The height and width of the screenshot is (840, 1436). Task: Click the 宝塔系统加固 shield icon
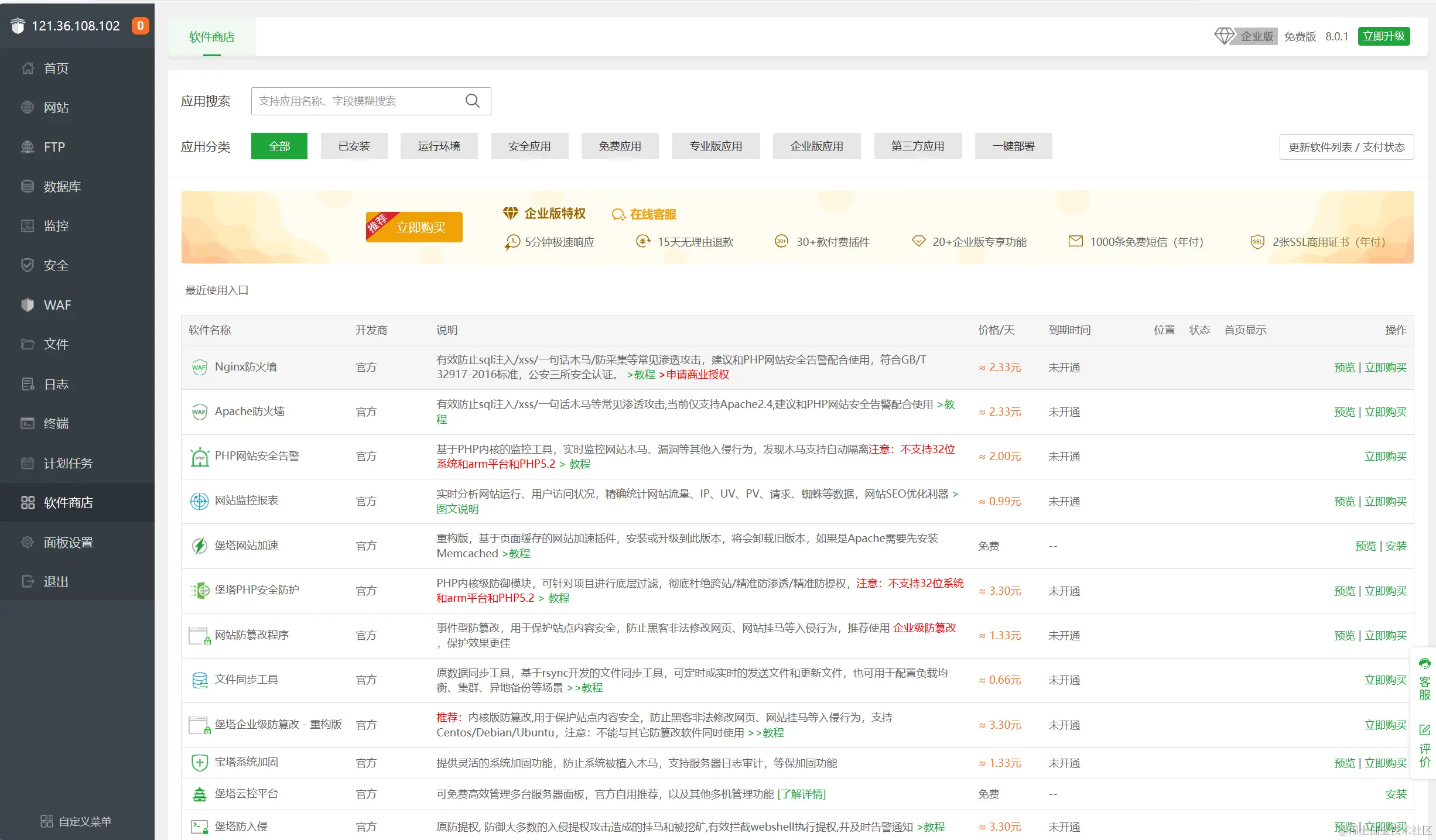(x=199, y=763)
